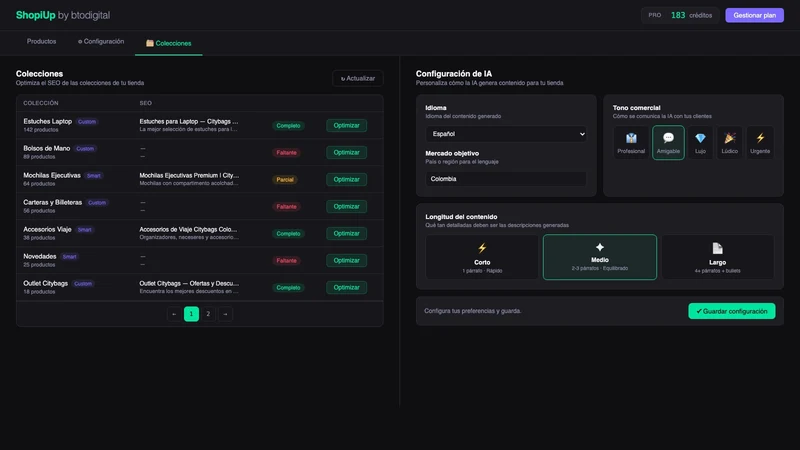Click the Outlet Citybags collection name
800x450 pixels.
[x=45, y=284]
